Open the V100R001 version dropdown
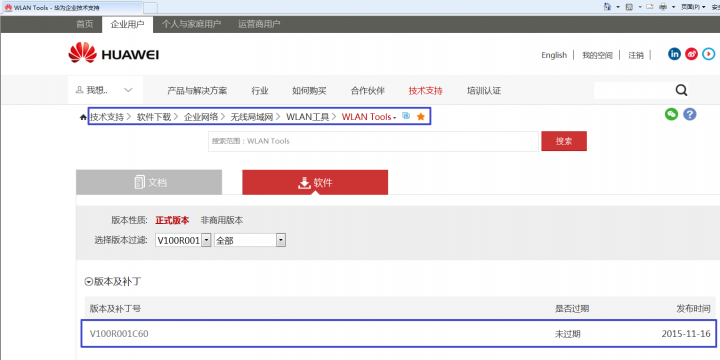 [x=183, y=240]
